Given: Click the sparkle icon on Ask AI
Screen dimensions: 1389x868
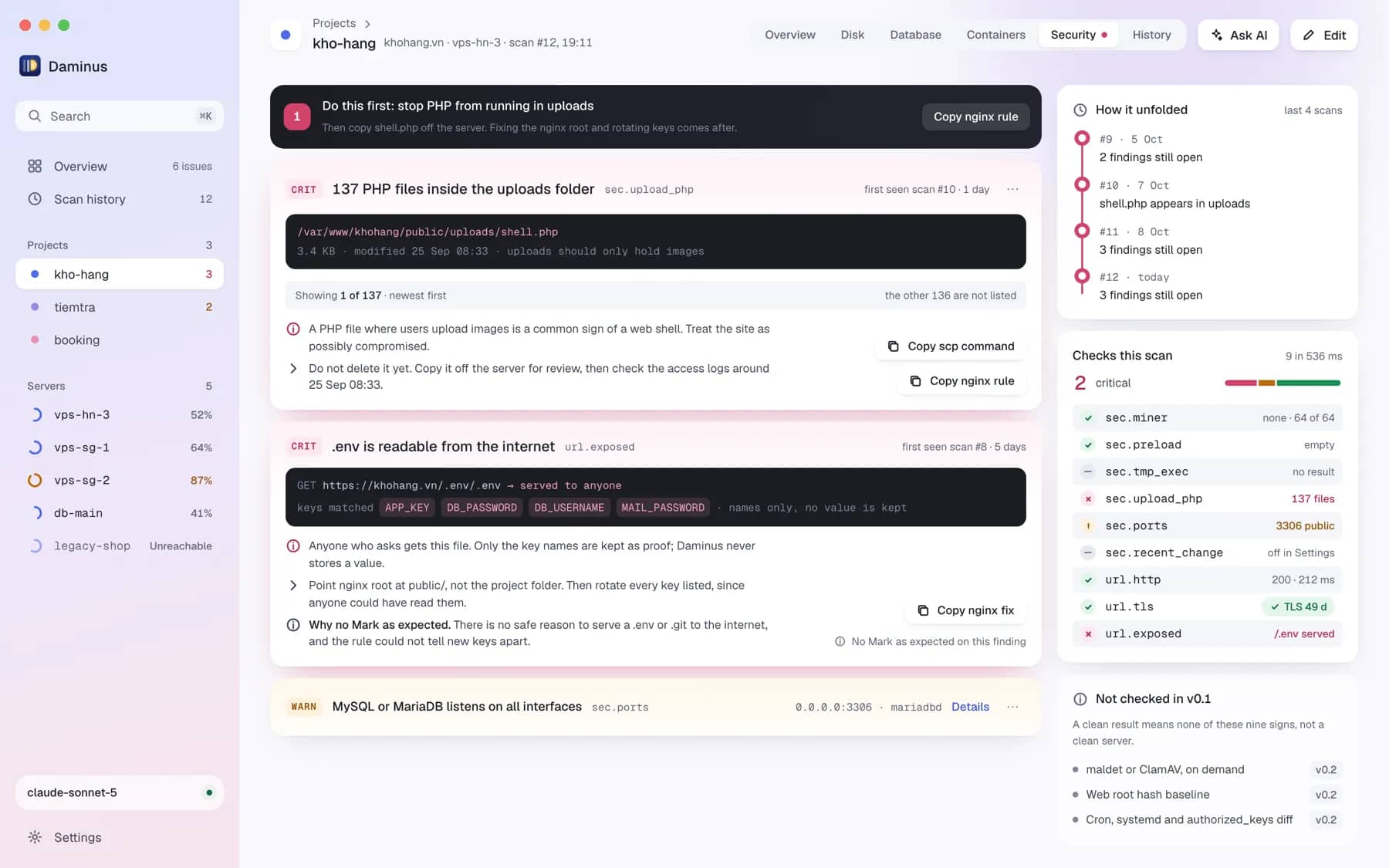Looking at the screenshot, I should tap(1217, 35).
